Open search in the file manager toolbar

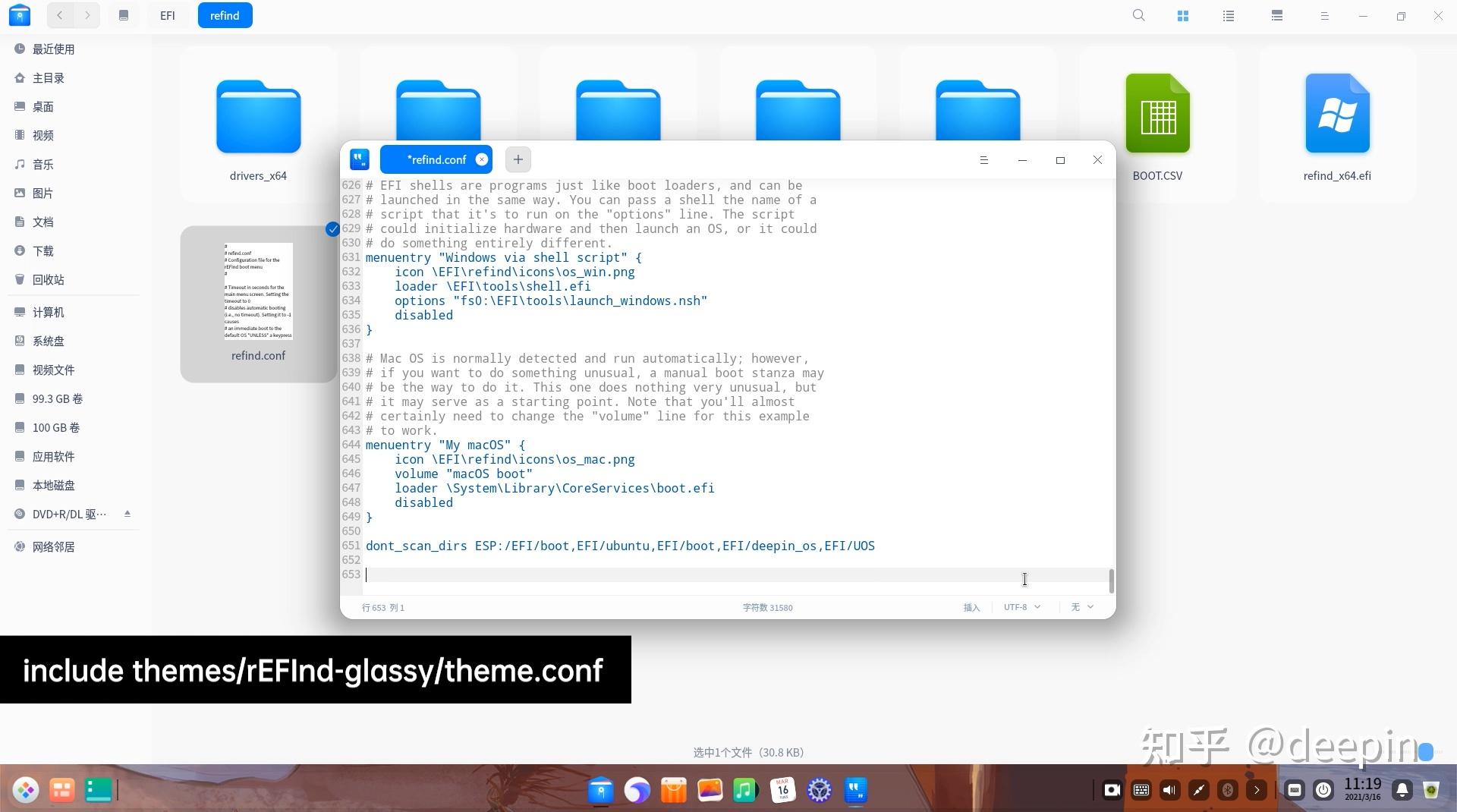click(1138, 15)
